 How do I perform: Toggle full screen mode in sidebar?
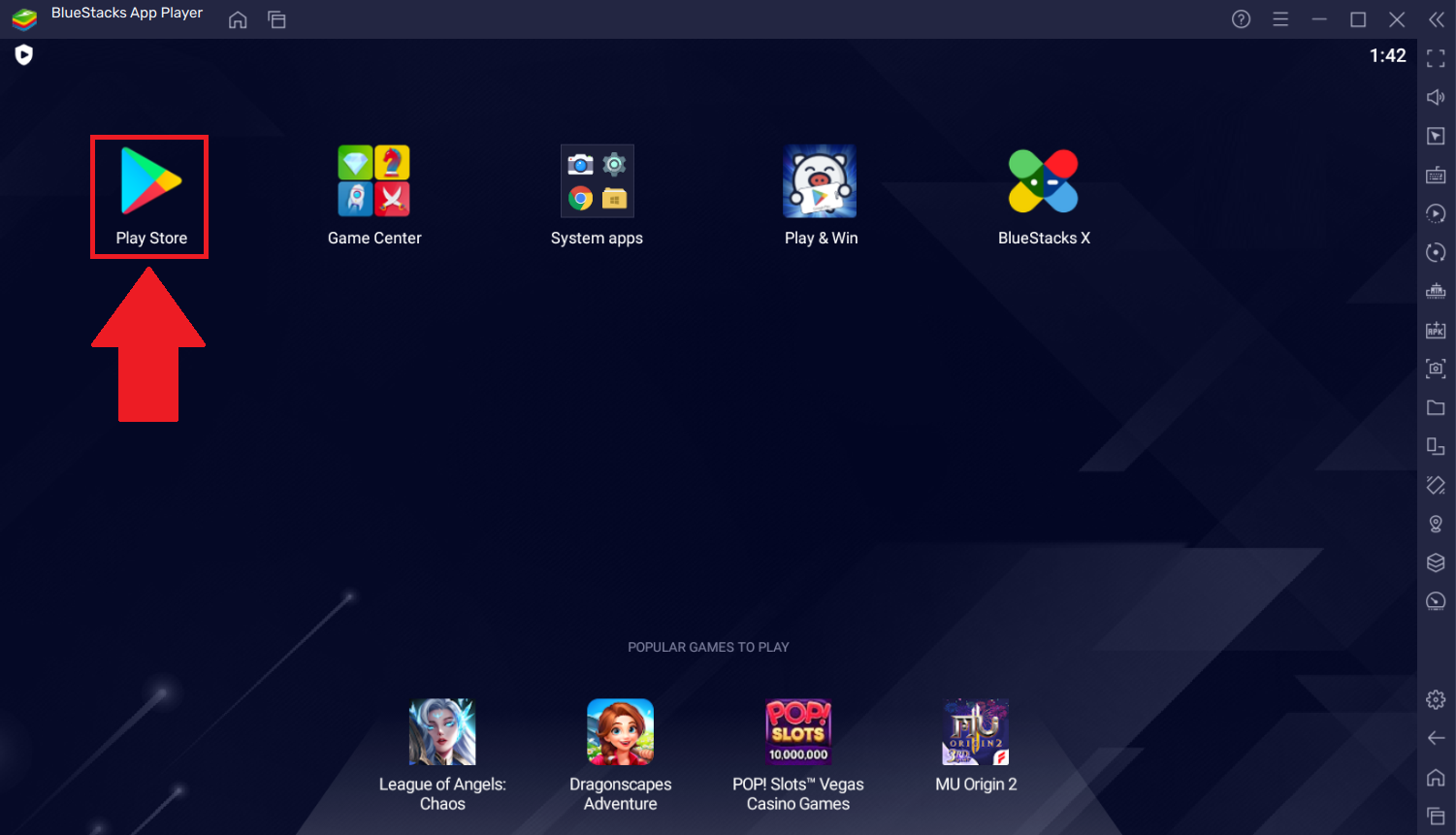pos(1436,59)
